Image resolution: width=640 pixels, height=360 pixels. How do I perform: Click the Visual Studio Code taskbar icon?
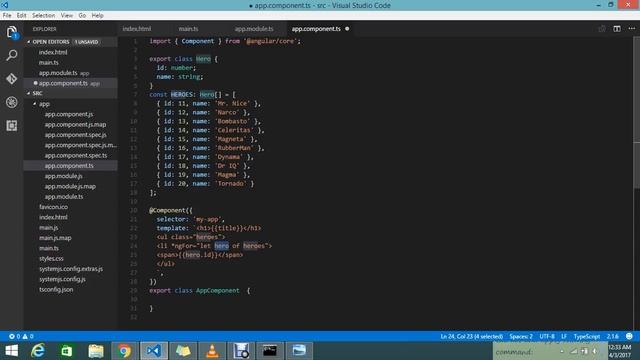[x=154, y=351]
